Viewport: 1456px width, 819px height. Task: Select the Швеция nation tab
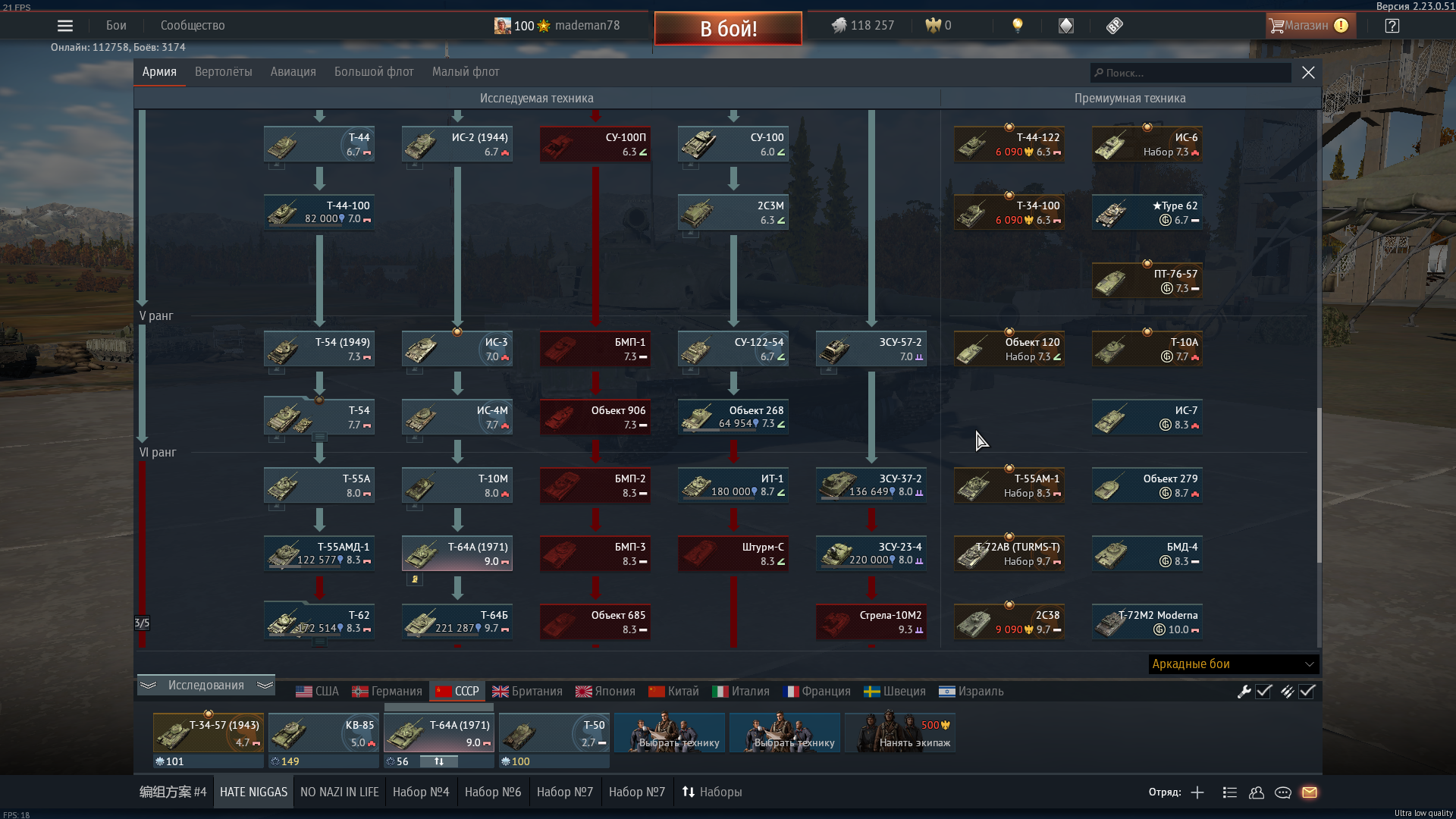pyautogui.click(x=895, y=692)
